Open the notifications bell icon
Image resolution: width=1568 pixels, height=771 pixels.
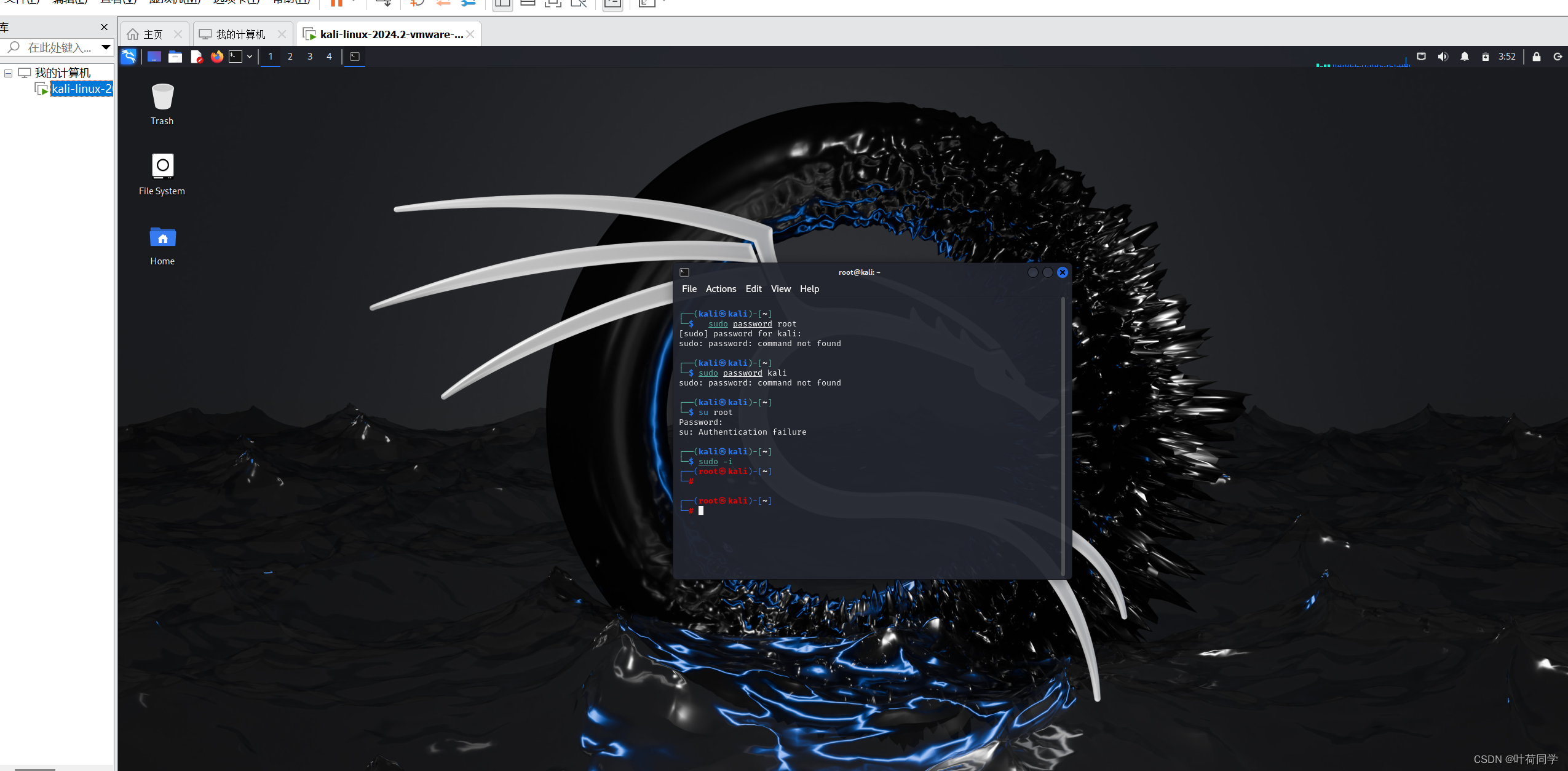[x=1465, y=57]
